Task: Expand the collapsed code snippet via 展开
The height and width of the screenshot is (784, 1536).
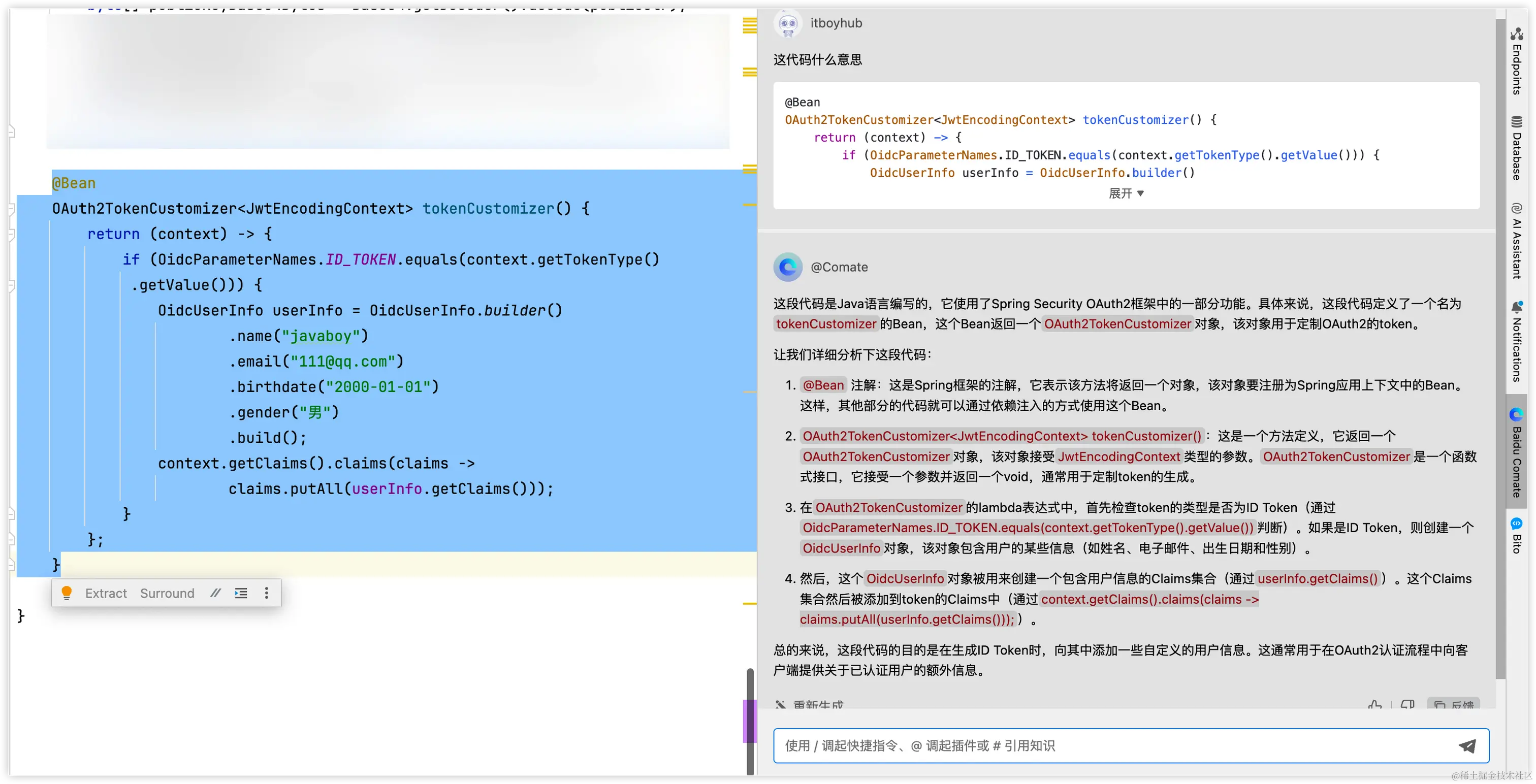Action: click(1126, 193)
